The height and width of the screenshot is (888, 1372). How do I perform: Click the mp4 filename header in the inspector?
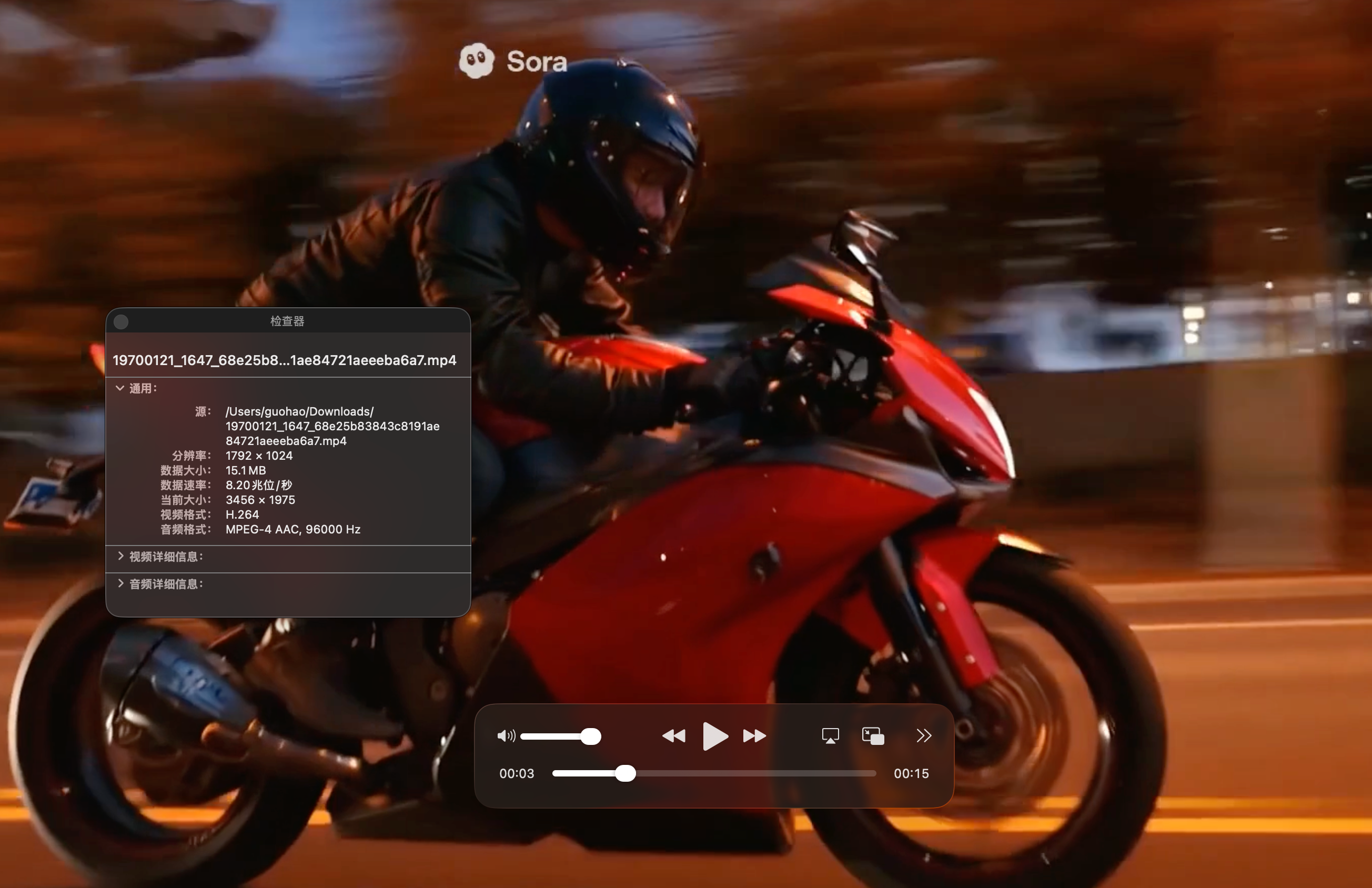pos(284,360)
